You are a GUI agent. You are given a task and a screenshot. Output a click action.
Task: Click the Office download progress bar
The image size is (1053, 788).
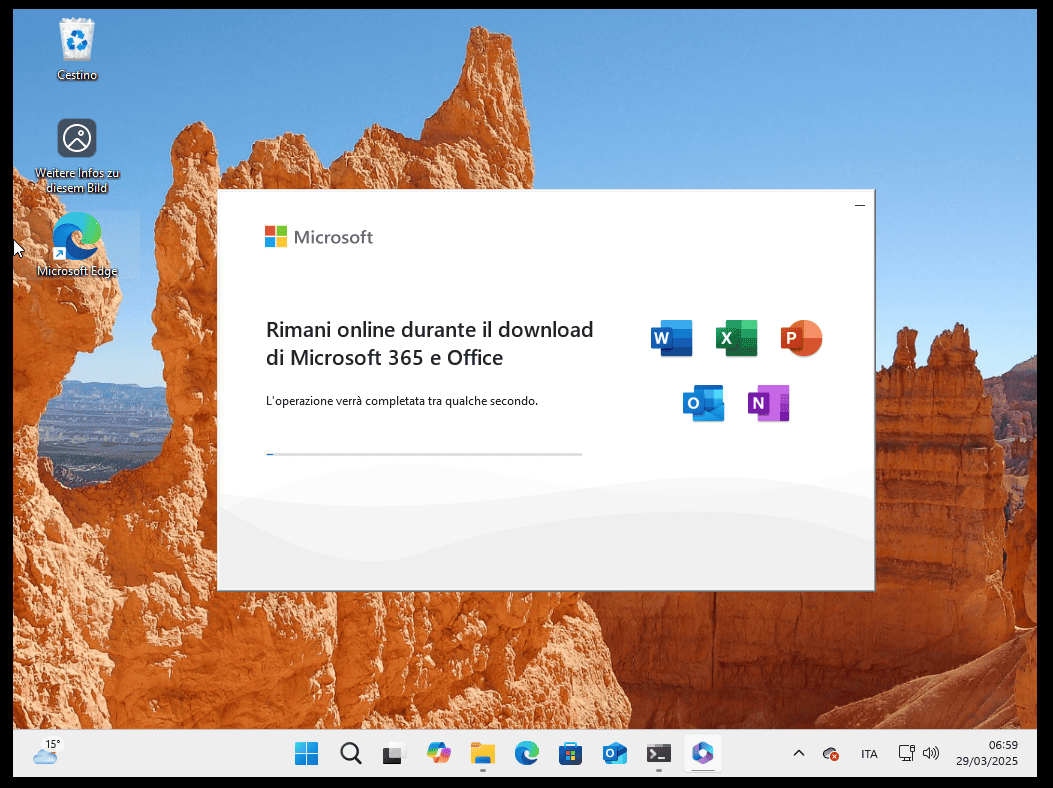(x=424, y=454)
